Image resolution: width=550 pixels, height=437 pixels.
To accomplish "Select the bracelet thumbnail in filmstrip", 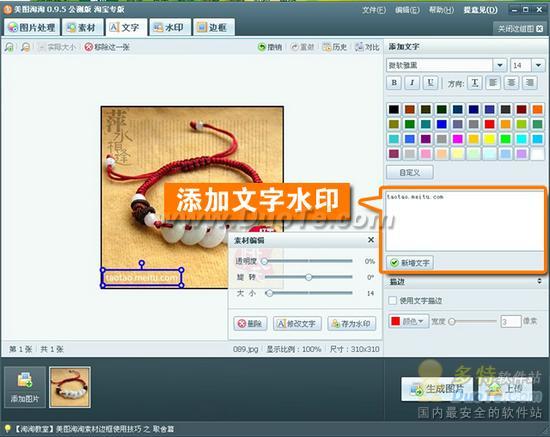I will click(70, 387).
